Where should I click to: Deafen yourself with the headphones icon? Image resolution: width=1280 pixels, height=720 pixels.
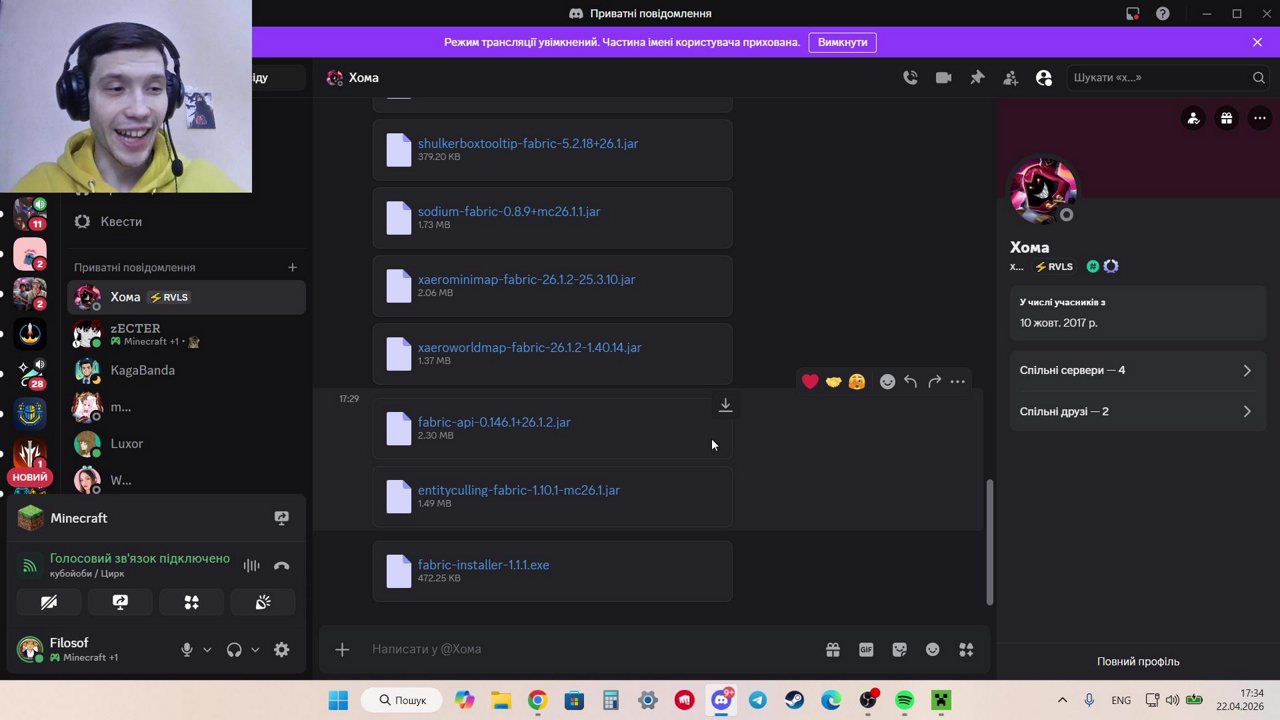(x=234, y=649)
